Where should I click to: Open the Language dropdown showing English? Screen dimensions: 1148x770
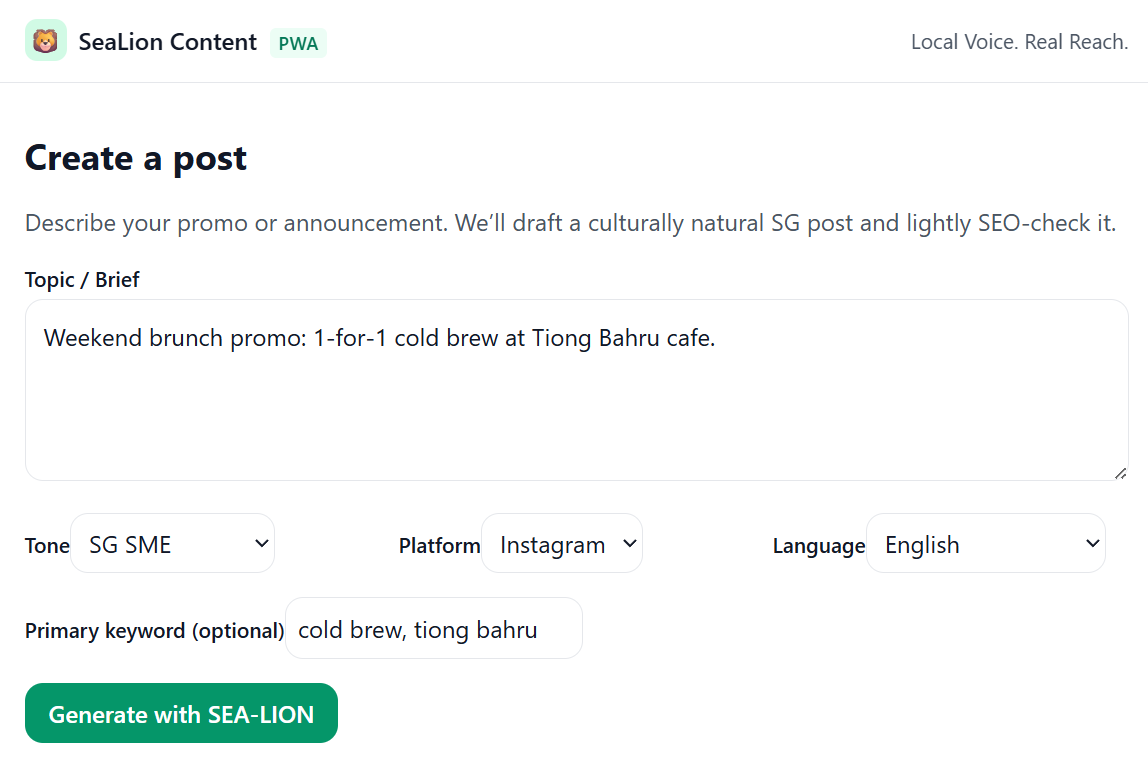pos(985,543)
